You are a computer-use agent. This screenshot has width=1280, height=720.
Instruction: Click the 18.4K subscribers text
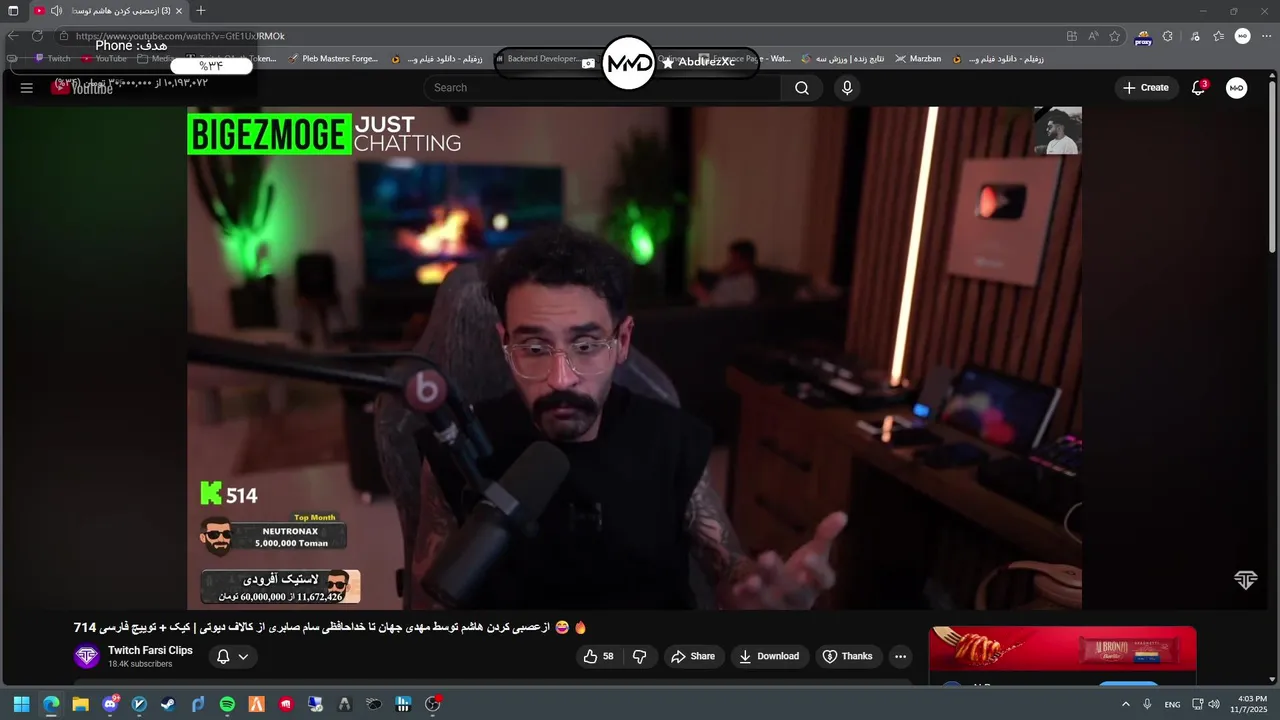click(140, 664)
